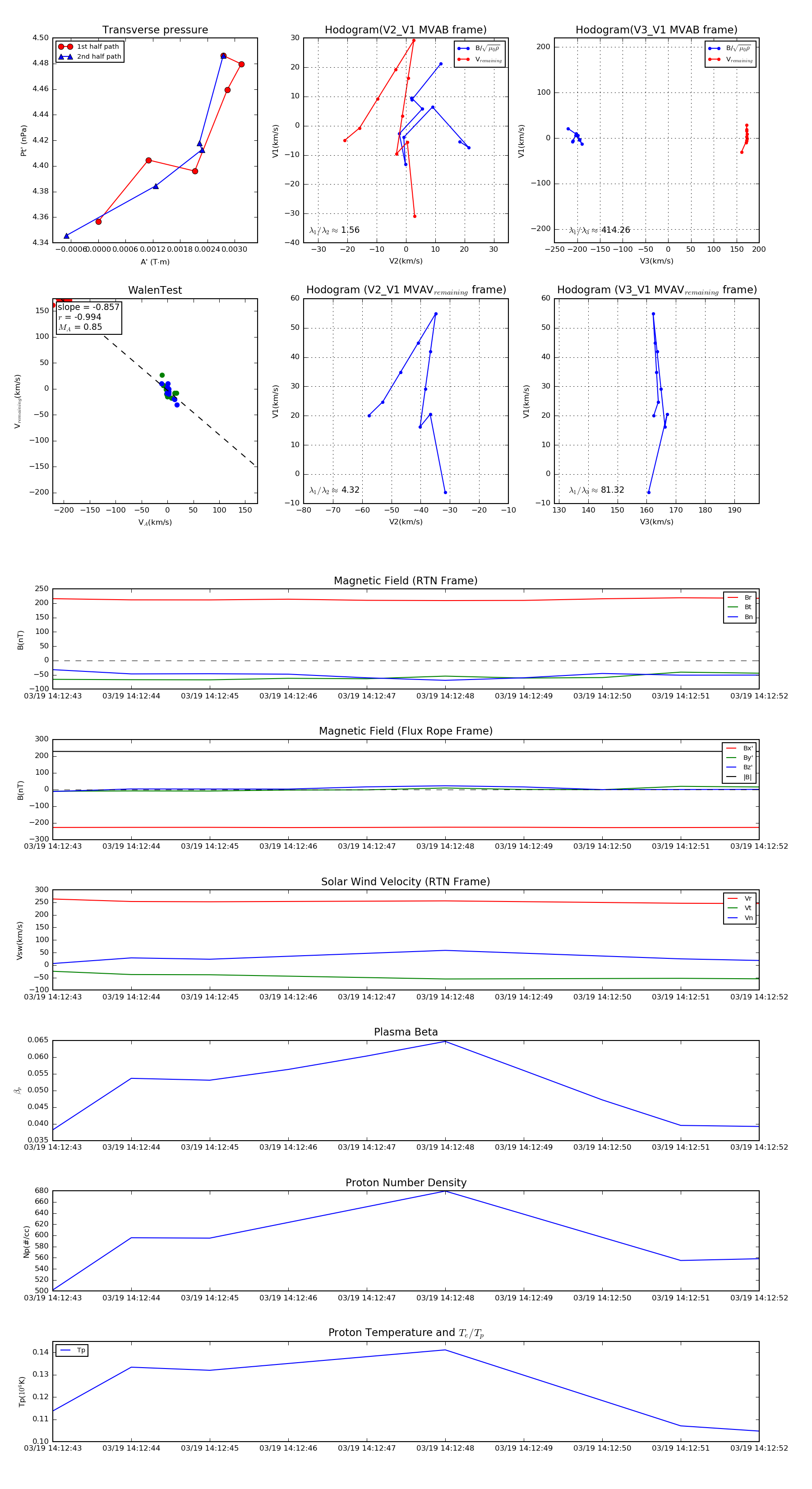Select the Bn legend entry

pos(740,617)
